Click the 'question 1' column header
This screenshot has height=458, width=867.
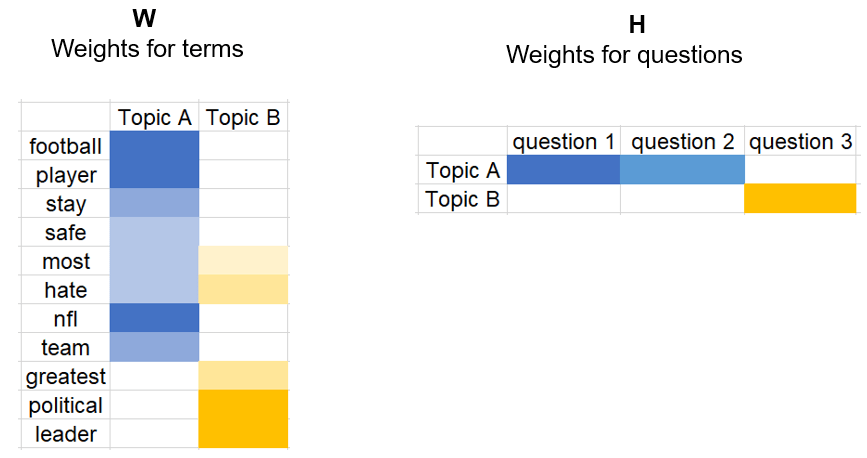pos(563,142)
